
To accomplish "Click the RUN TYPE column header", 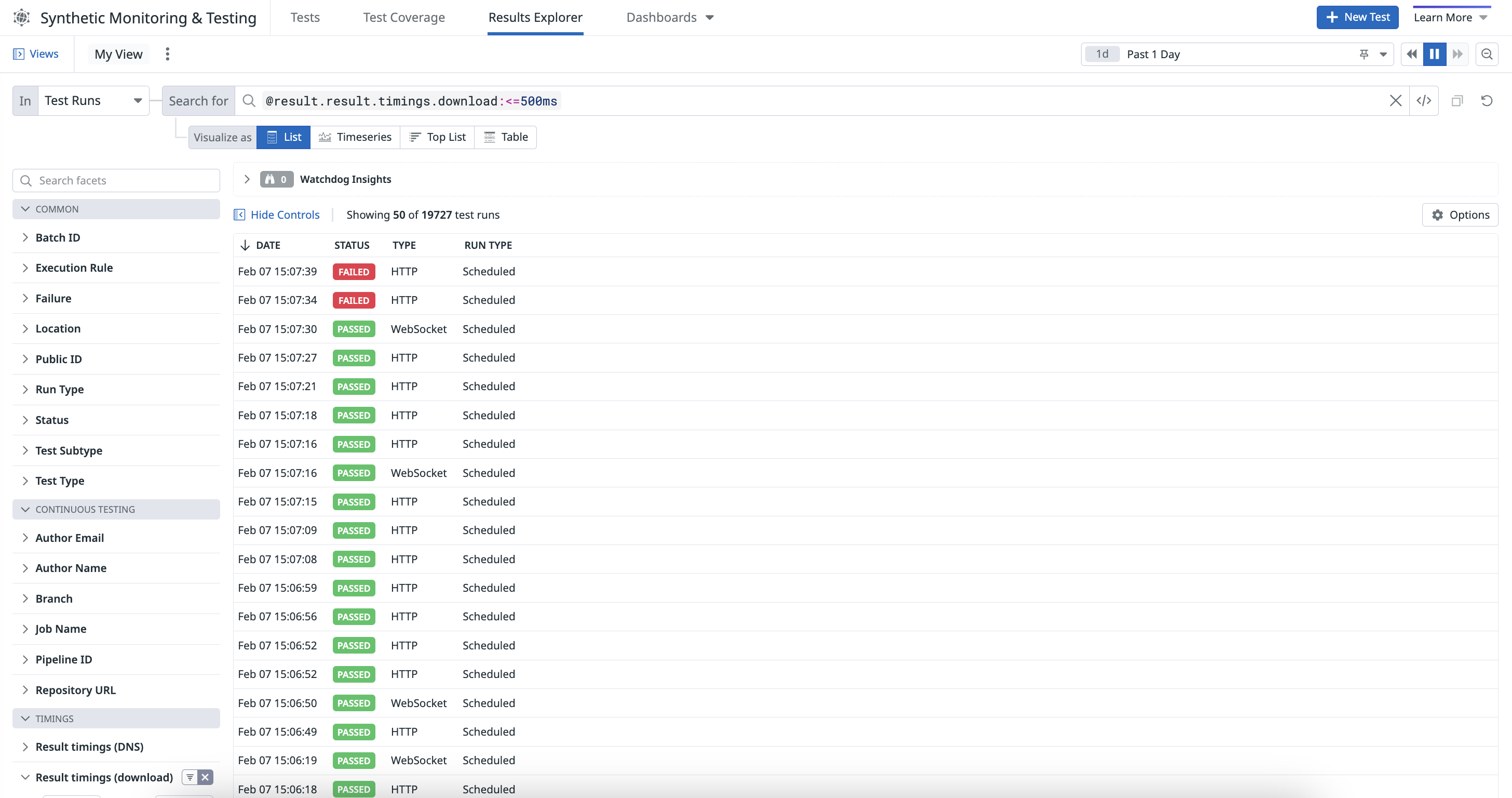I will pos(488,245).
